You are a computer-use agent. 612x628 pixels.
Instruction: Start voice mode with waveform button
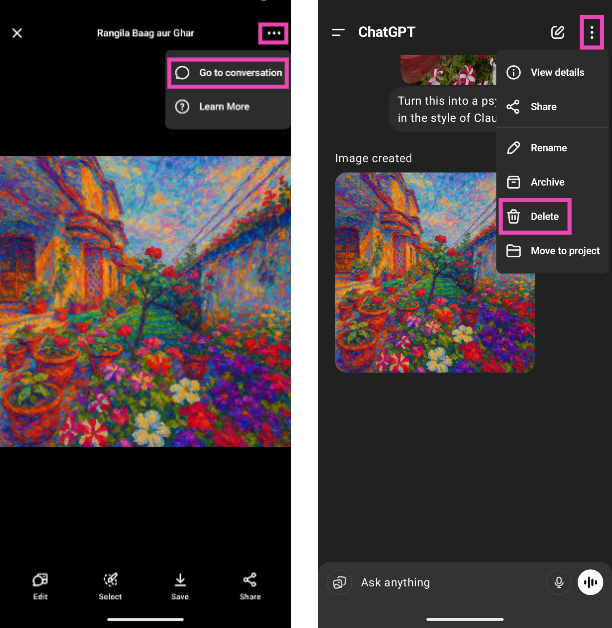tap(590, 582)
